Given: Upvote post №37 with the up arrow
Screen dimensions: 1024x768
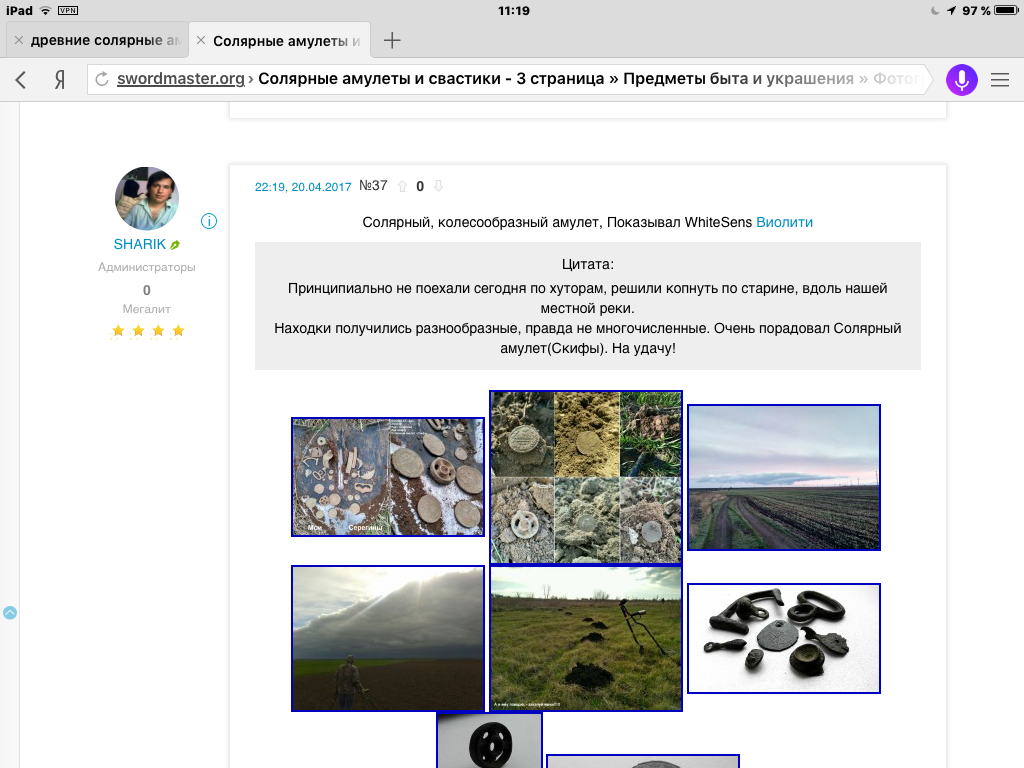Looking at the screenshot, I should 403,186.
